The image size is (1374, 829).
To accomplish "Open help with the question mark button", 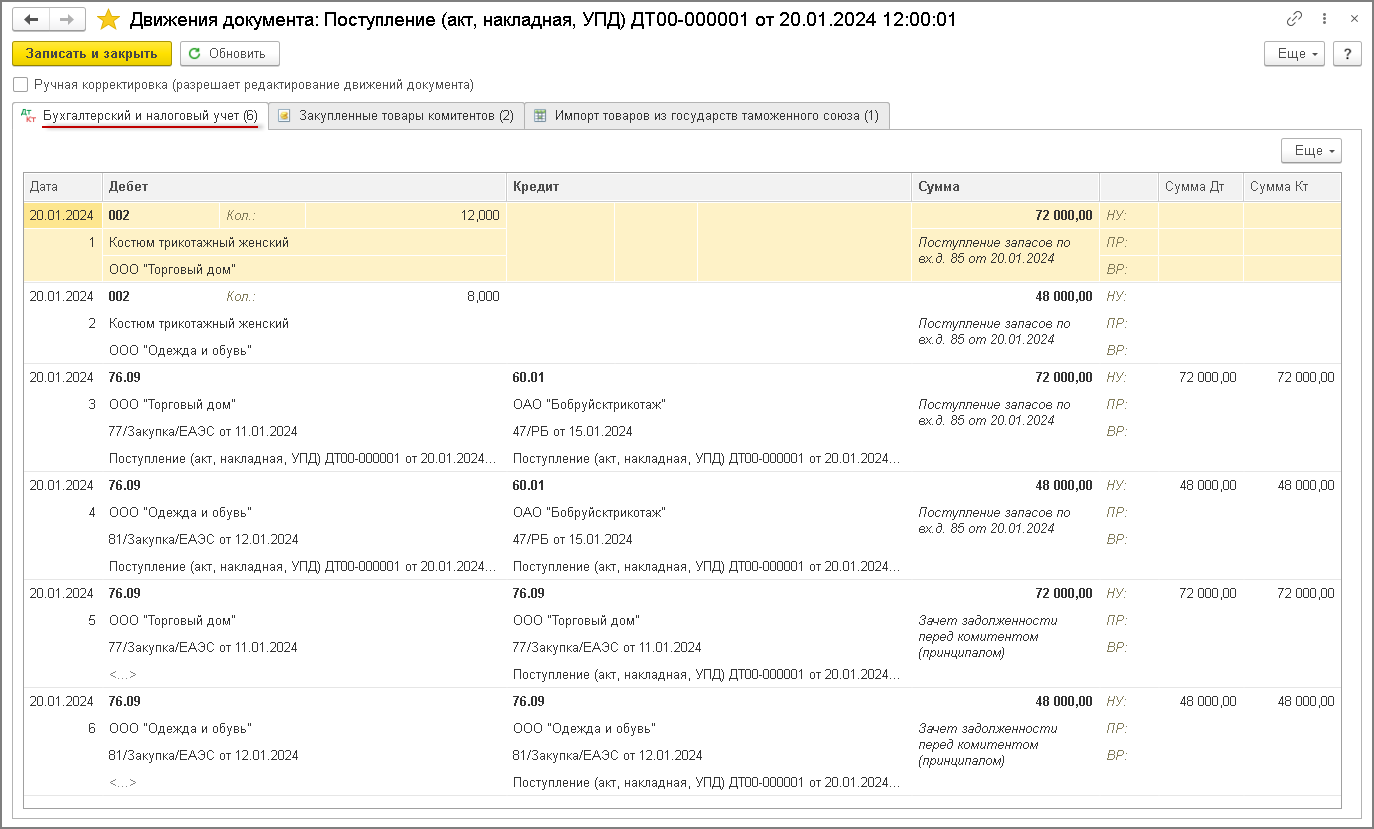I will tap(1347, 53).
